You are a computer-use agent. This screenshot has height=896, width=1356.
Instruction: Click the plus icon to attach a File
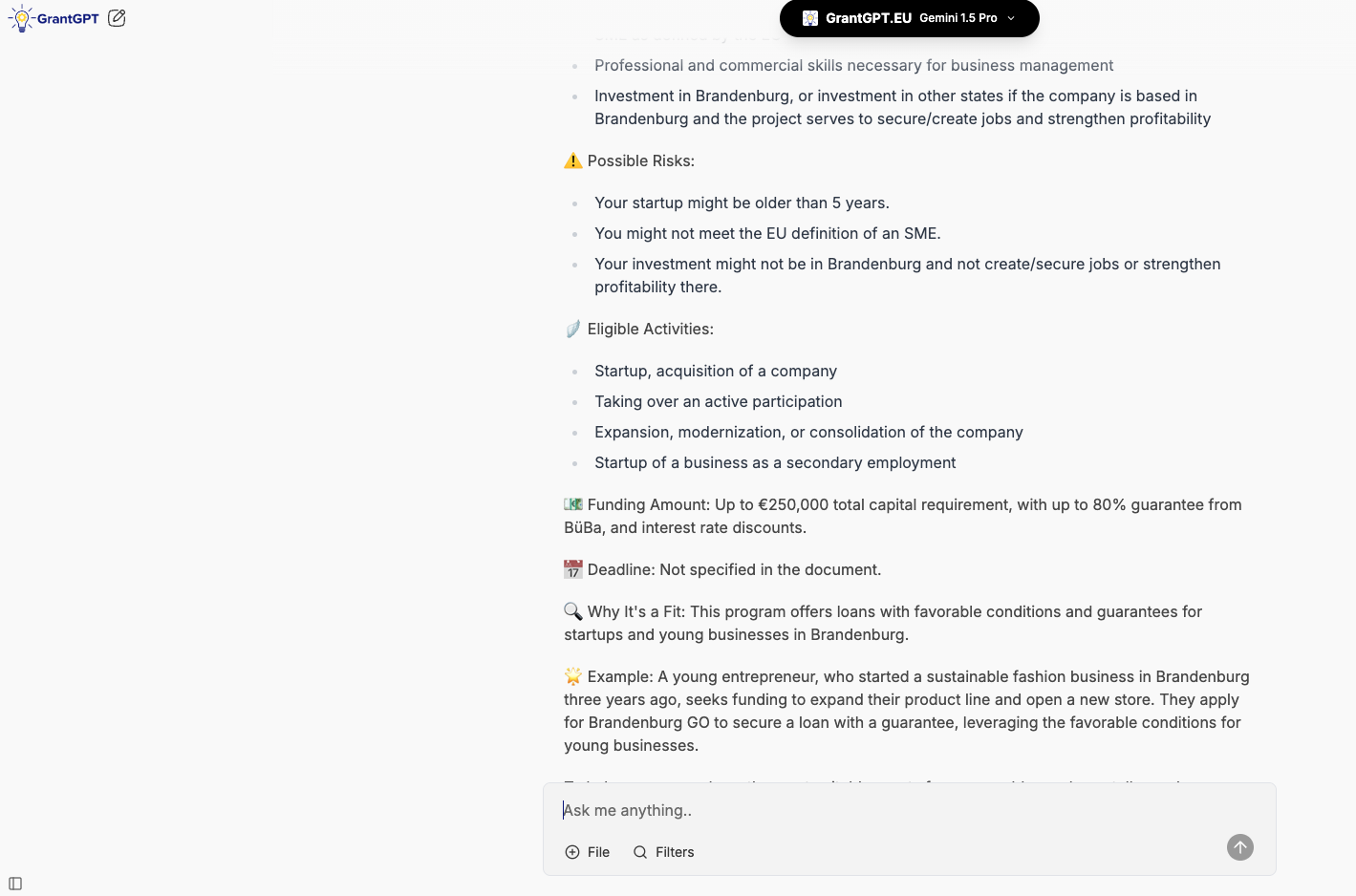pyautogui.click(x=572, y=852)
